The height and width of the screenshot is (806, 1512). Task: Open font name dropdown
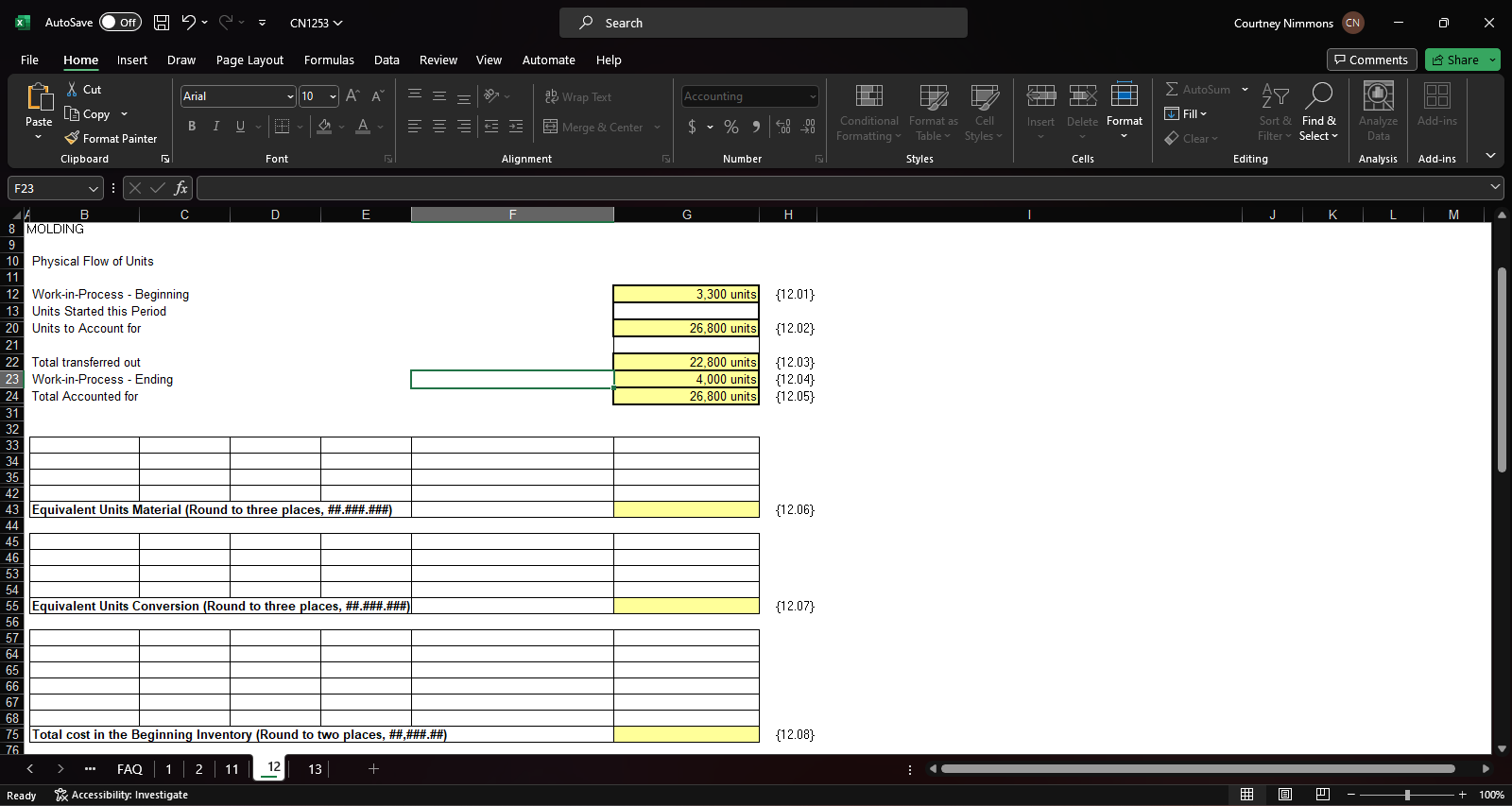point(290,96)
